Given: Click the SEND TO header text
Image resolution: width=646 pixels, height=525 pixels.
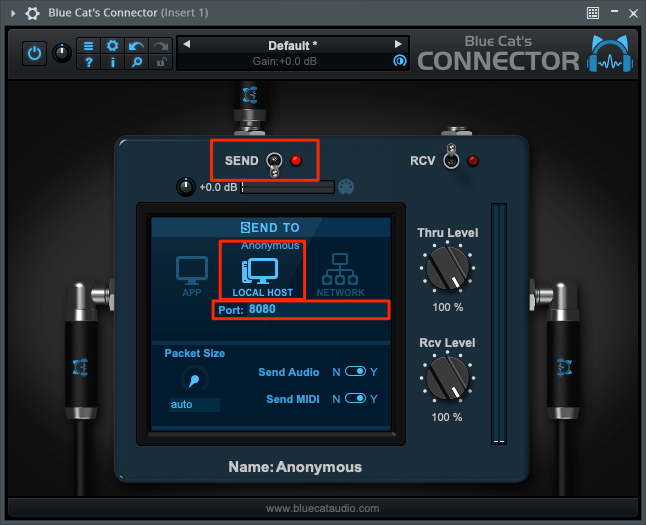Looking at the screenshot, I should pyautogui.click(x=270, y=227).
